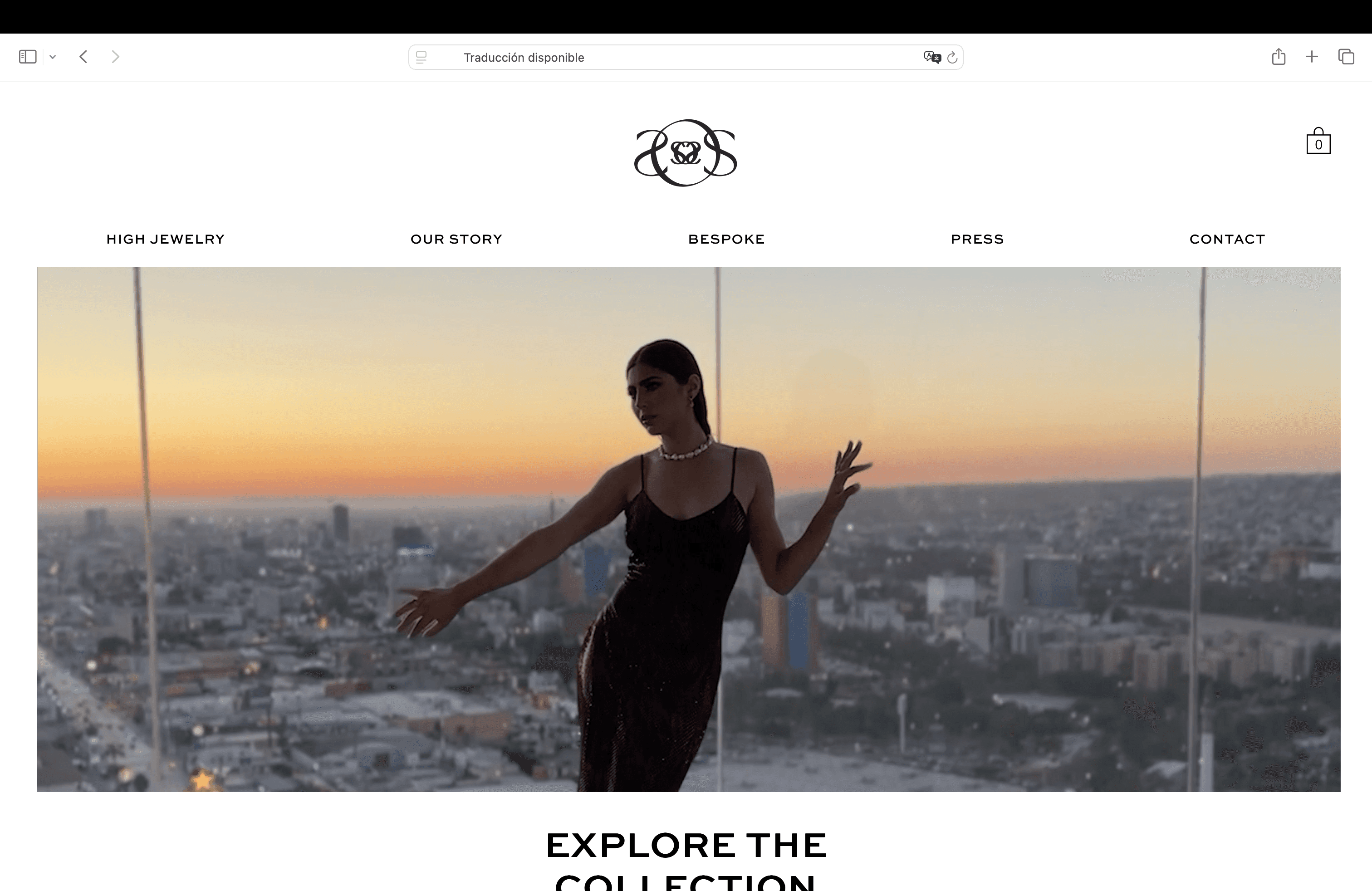Toggle the Safari sidebar icon

click(x=28, y=56)
